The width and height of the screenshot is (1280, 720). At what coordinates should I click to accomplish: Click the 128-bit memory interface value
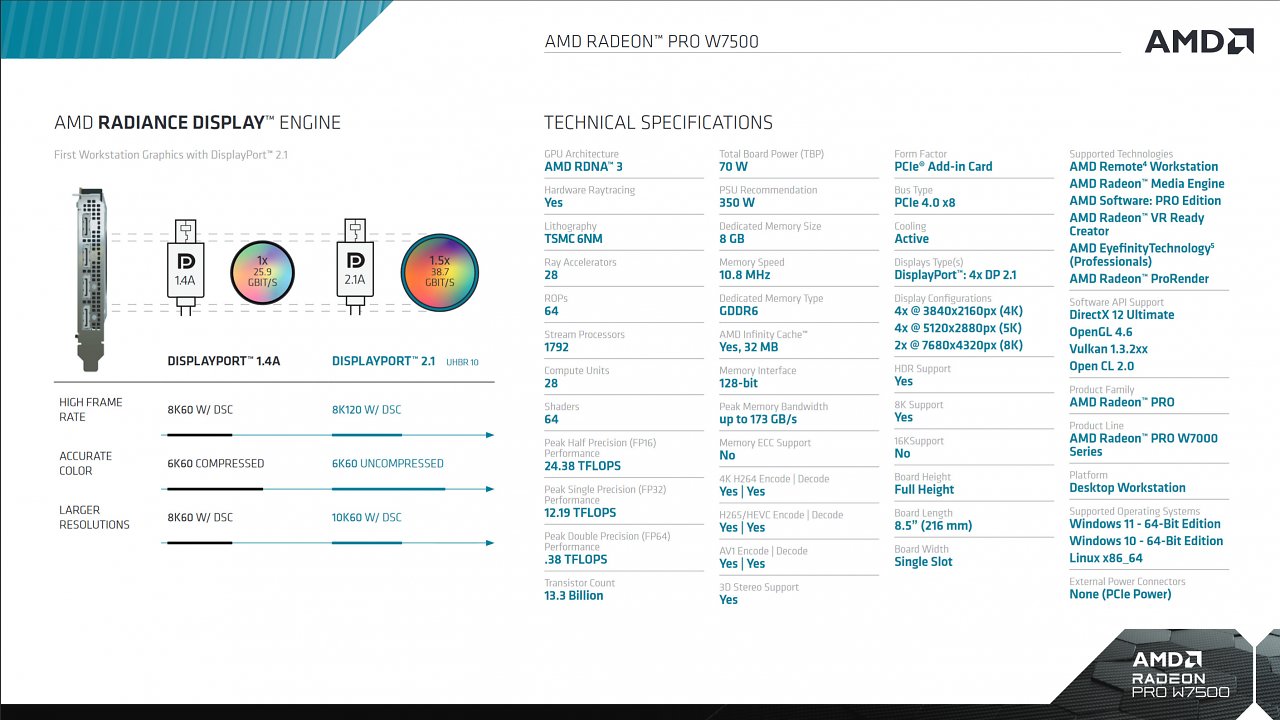tap(738, 383)
